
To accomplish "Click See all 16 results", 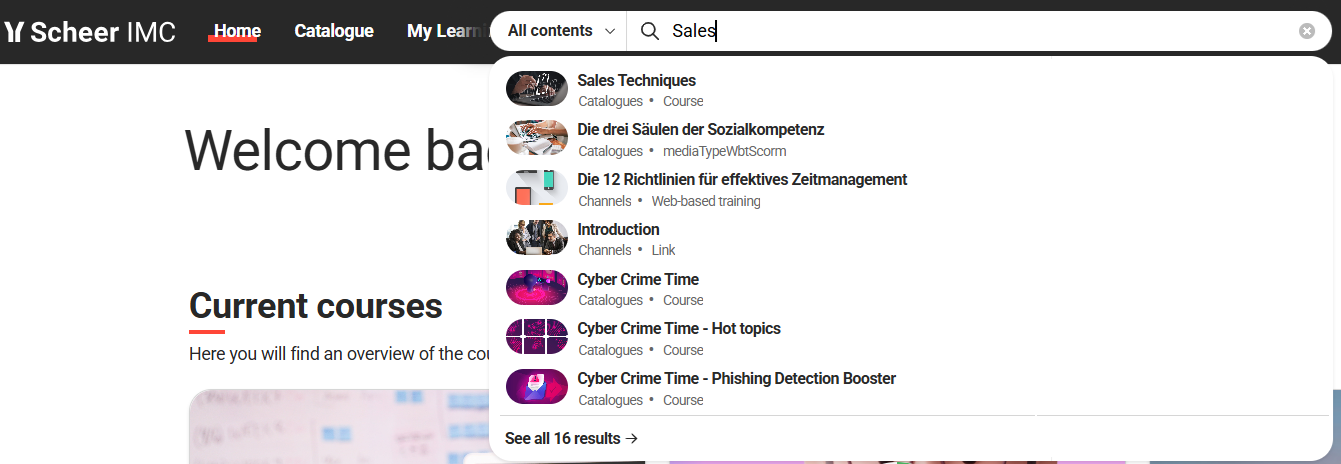I will click(571, 439).
